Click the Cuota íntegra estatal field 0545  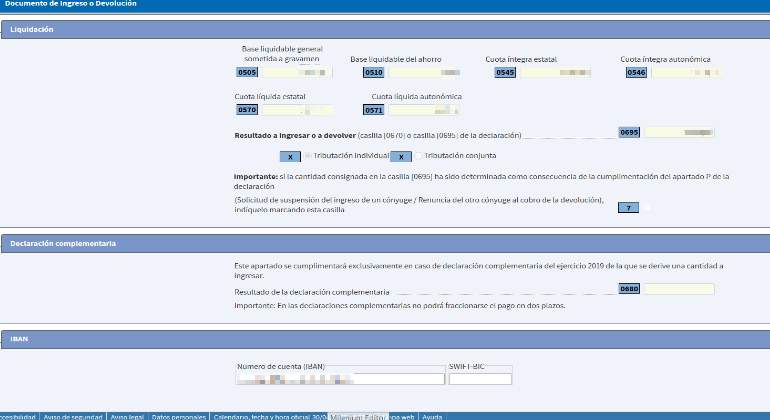click(555, 72)
